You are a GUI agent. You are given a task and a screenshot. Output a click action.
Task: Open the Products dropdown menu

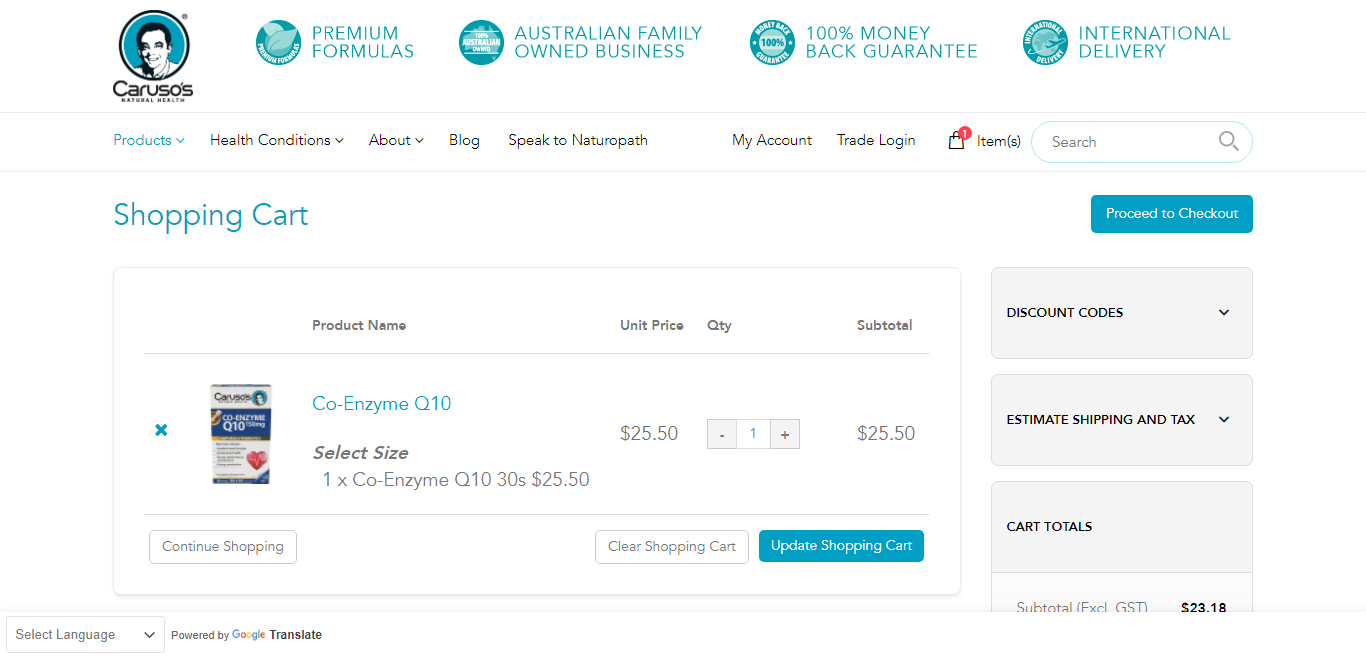pyautogui.click(x=149, y=140)
